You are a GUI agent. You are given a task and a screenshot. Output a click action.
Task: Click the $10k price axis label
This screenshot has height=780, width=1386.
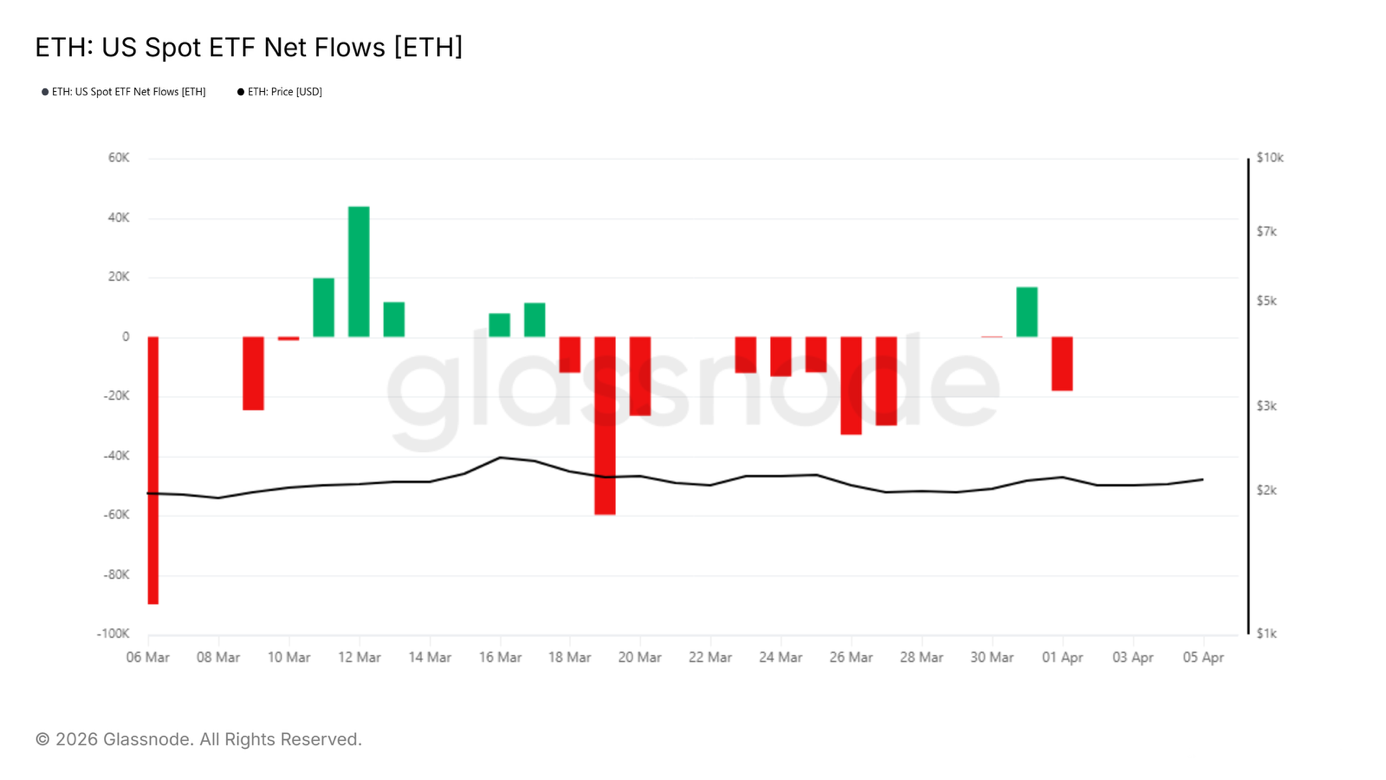pyautogui.click(x=1270, y=158)
